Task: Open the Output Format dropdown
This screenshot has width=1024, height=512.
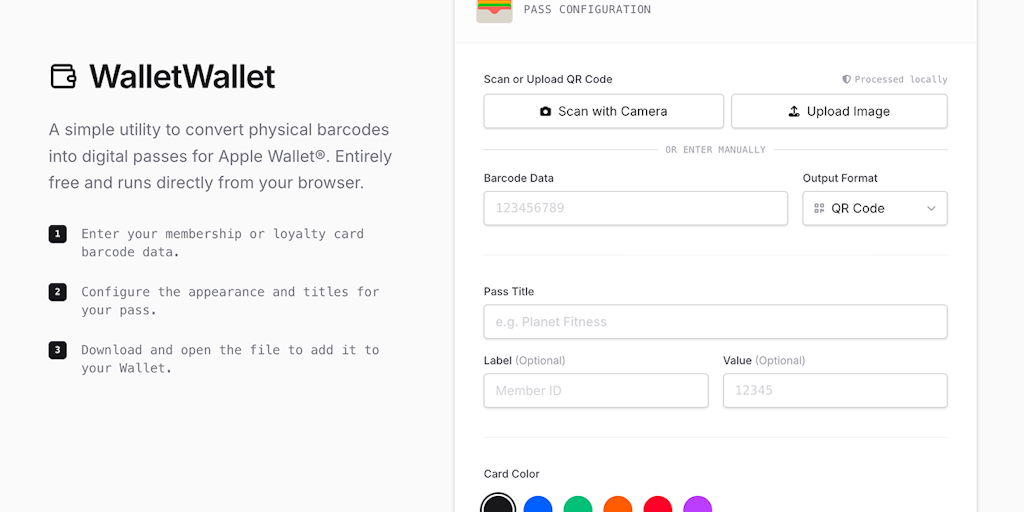Action: pos(874,208)
